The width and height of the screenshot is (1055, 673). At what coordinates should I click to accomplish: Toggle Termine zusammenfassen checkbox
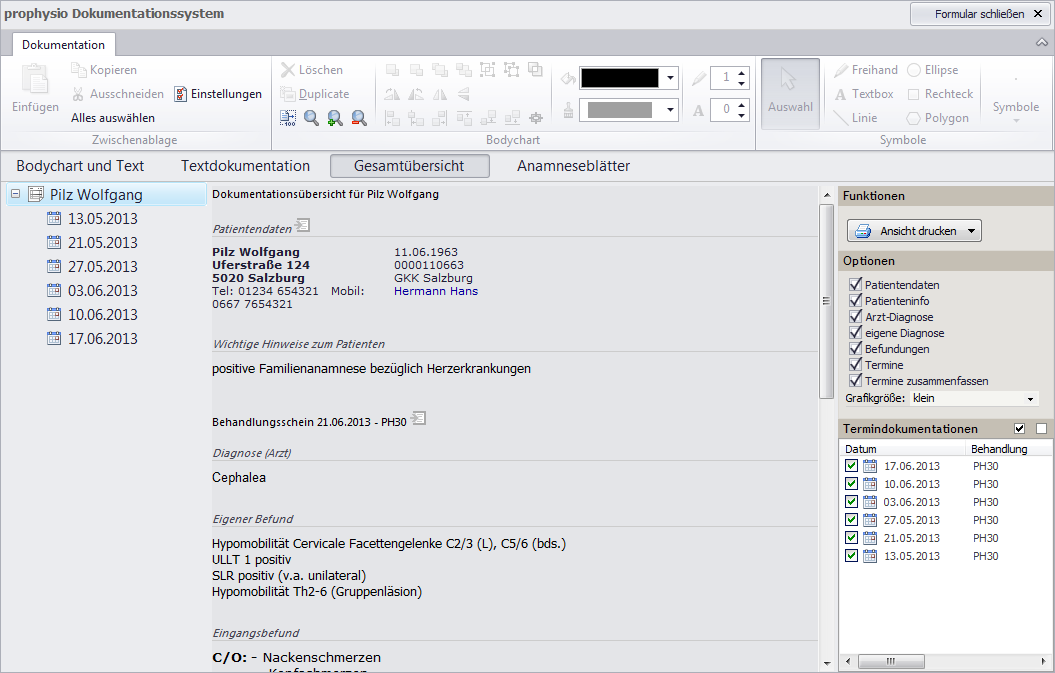point(855,380)
